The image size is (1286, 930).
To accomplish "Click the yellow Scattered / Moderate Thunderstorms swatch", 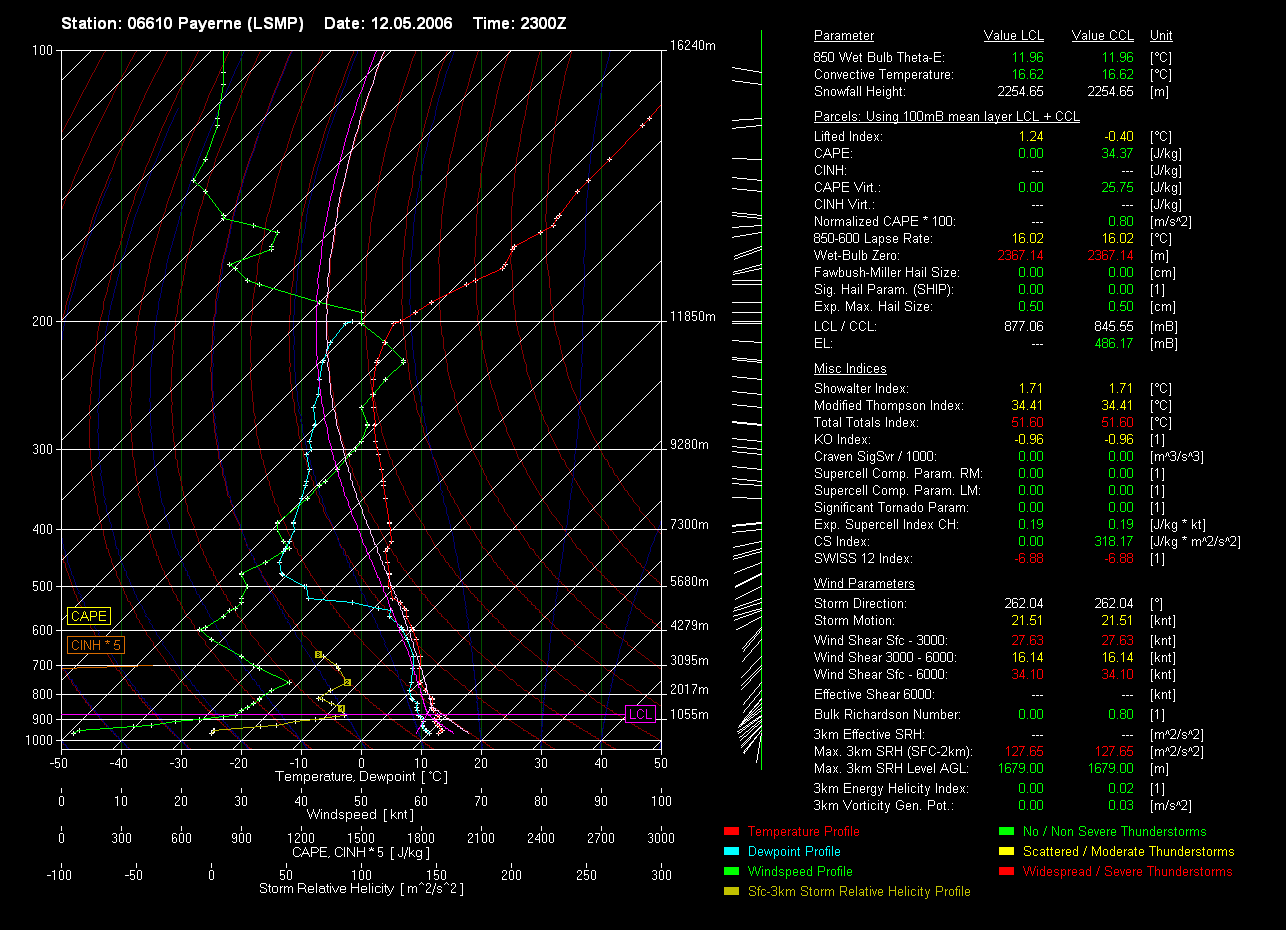I will 1006,851.
